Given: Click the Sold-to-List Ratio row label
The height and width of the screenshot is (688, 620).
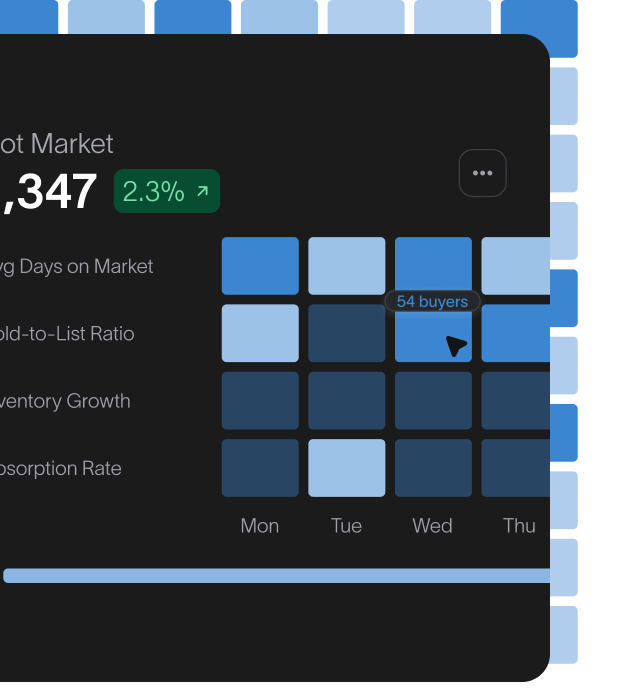Looking at the screenshot, I should (x=67, y=333).
